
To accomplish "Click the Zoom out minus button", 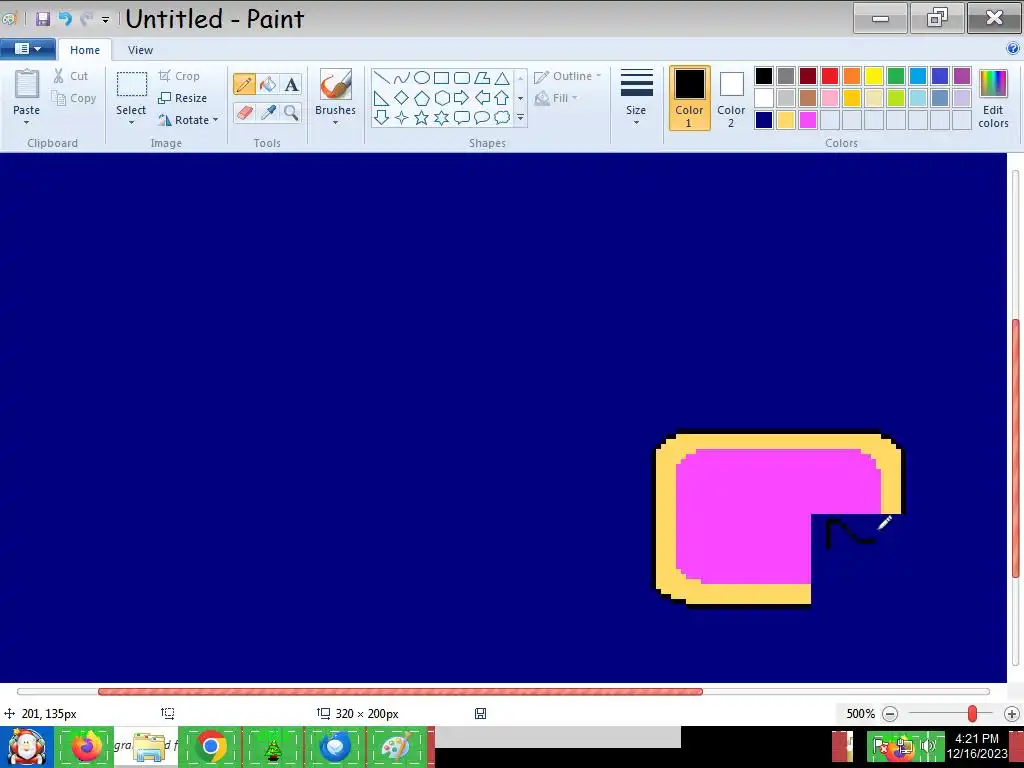I will point(890,714).
